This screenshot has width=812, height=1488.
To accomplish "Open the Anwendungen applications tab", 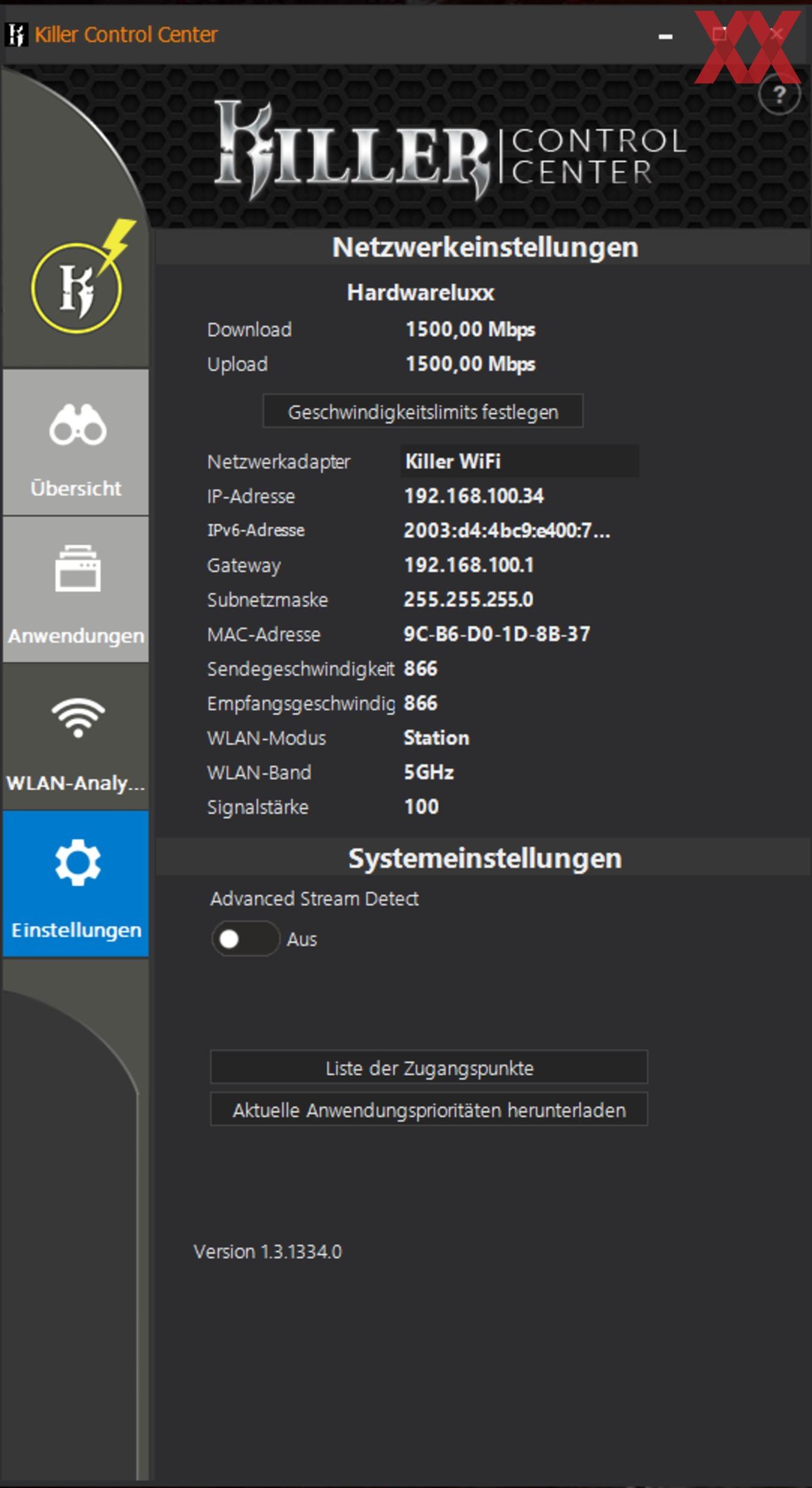I will (76, 589).
